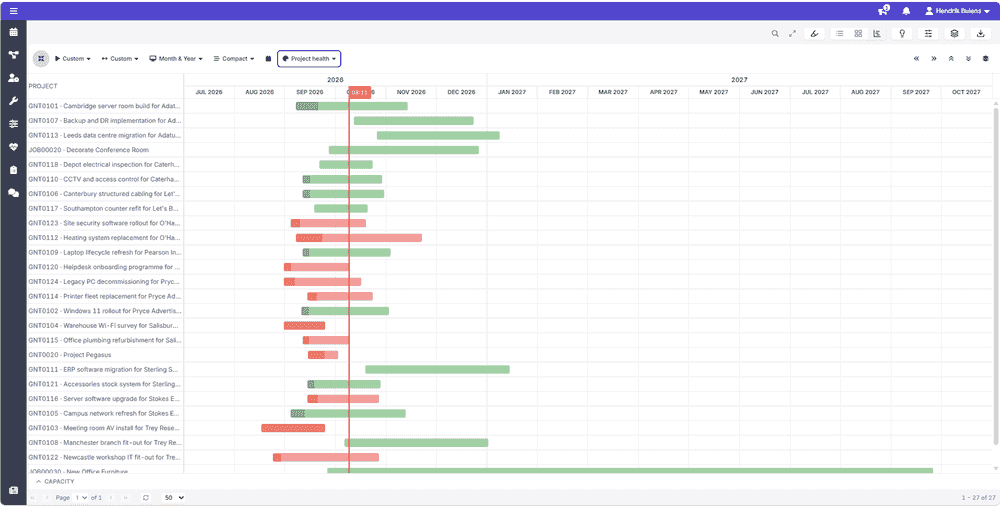
Task: Click the download export icon
Action: tap(980, 34)
